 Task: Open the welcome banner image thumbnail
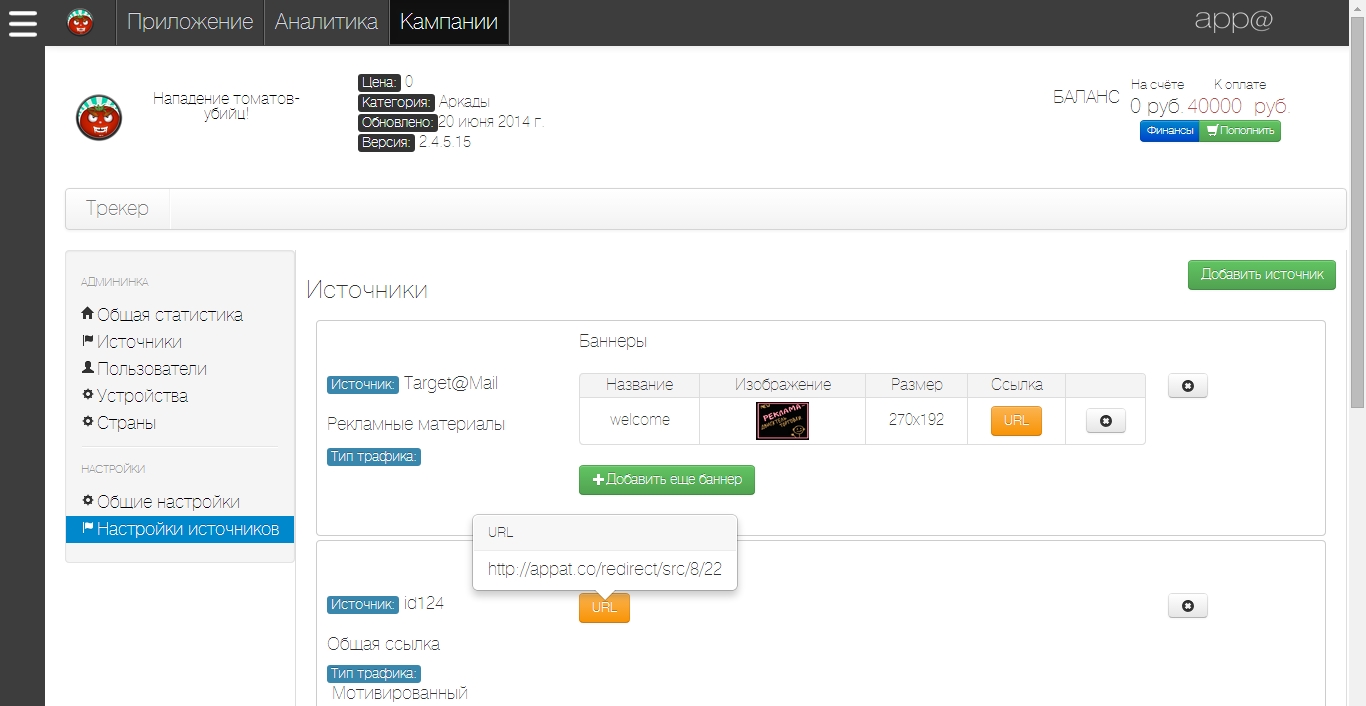pyautogui.click(x=782, y=421)
